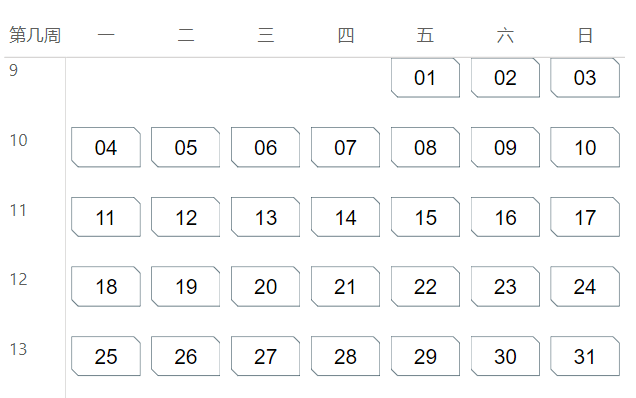This screenshot has width=636, height=398.
Task: Select week number 13 label
Action: click(18, 349)
